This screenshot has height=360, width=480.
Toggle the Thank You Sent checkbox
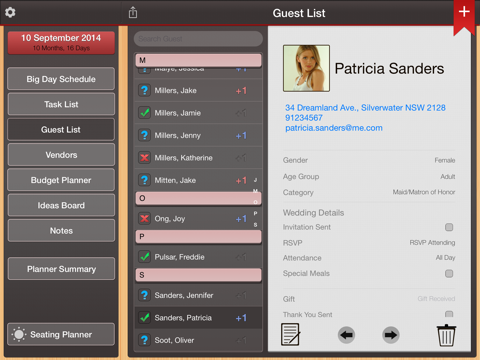449,314
